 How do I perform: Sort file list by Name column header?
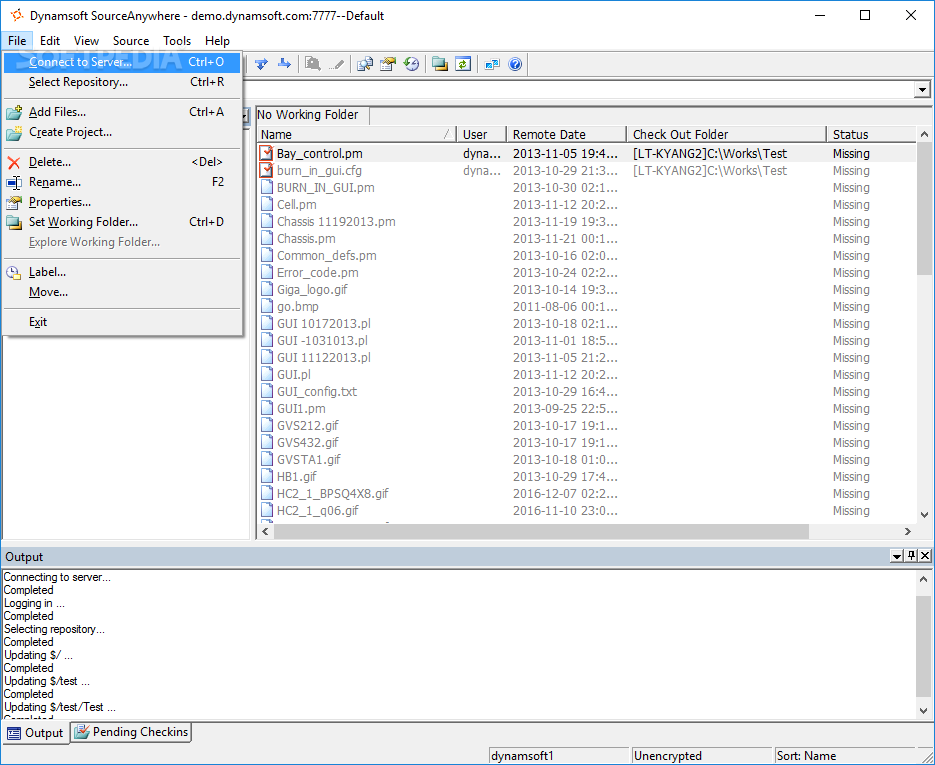pos(357,135)
